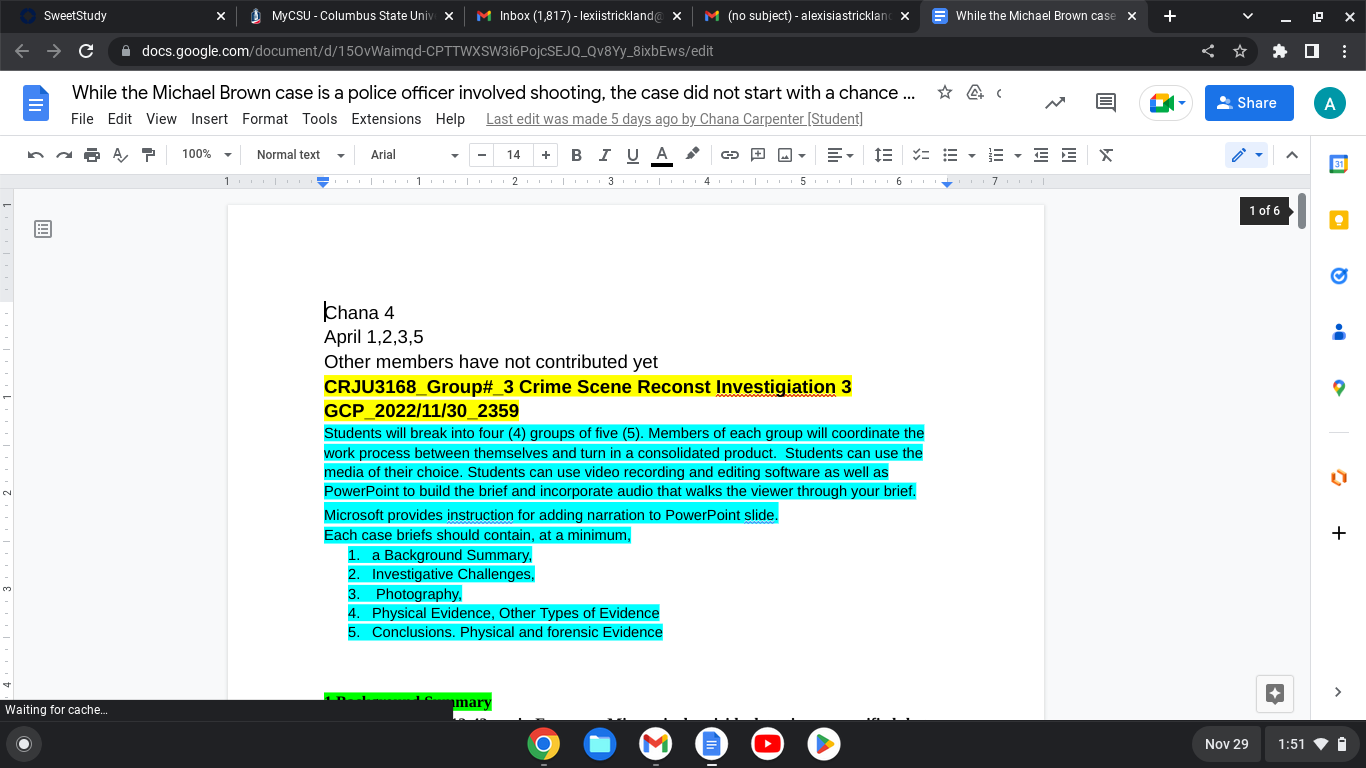The width and height of the screenshot is (1366, 768).
Task: Insert a link
Action: 730,155
